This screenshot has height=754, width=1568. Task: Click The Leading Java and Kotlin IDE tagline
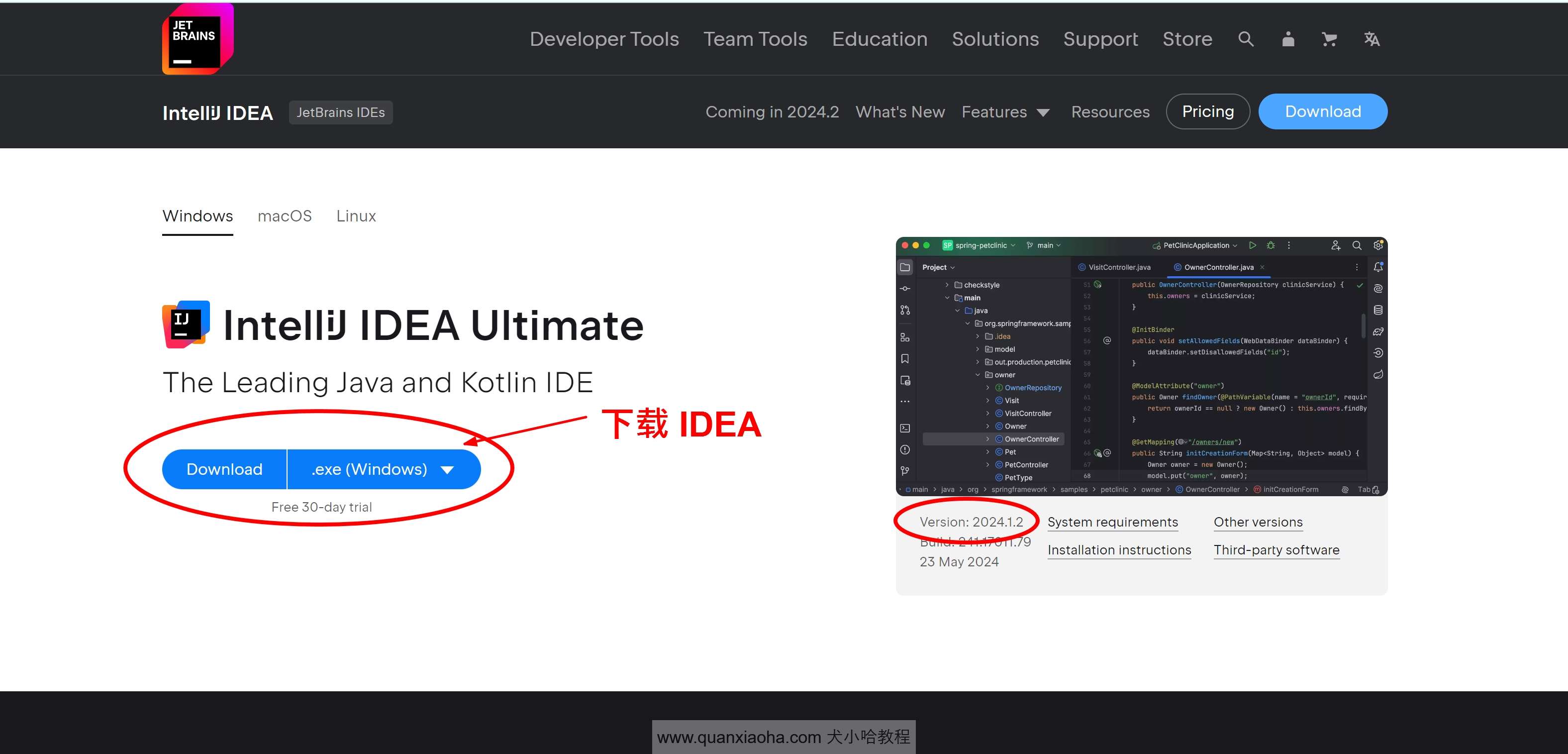tap(378, 383)
